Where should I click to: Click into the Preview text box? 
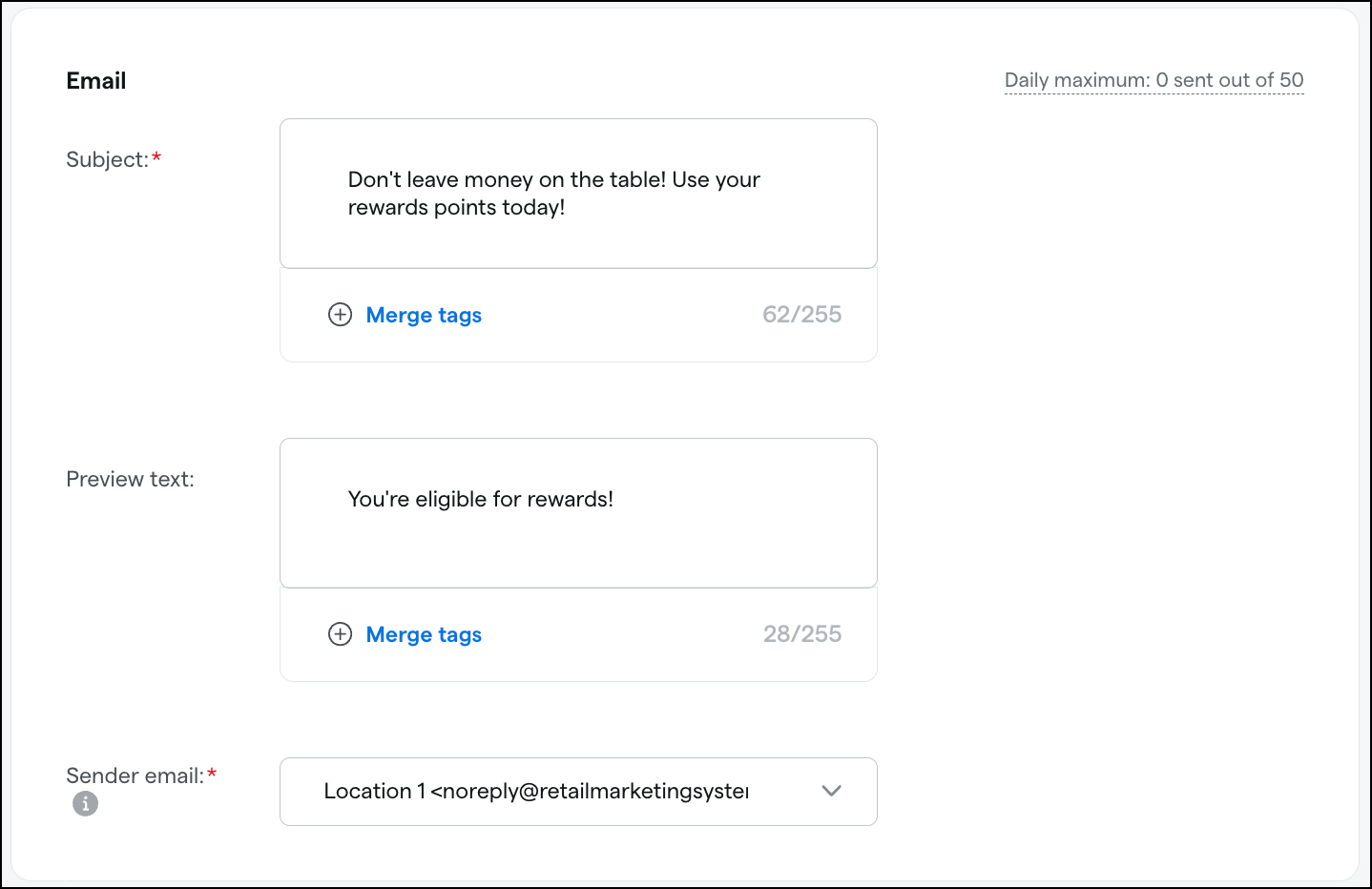(x=578, y=513)
